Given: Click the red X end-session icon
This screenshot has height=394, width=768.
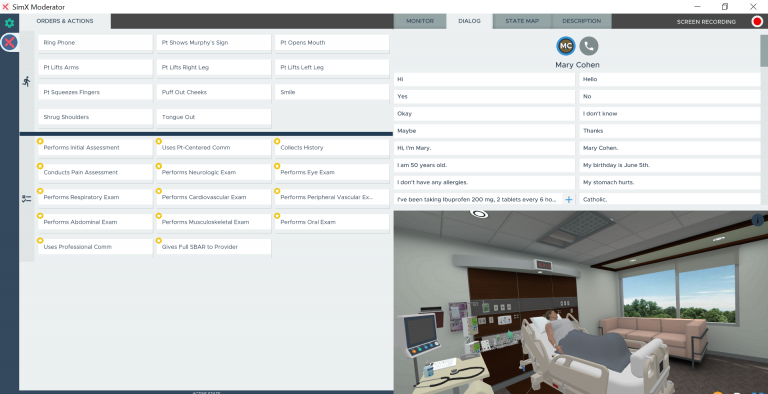Looking at the screenshot, I should pyautogui.click(x=9, y=43).
